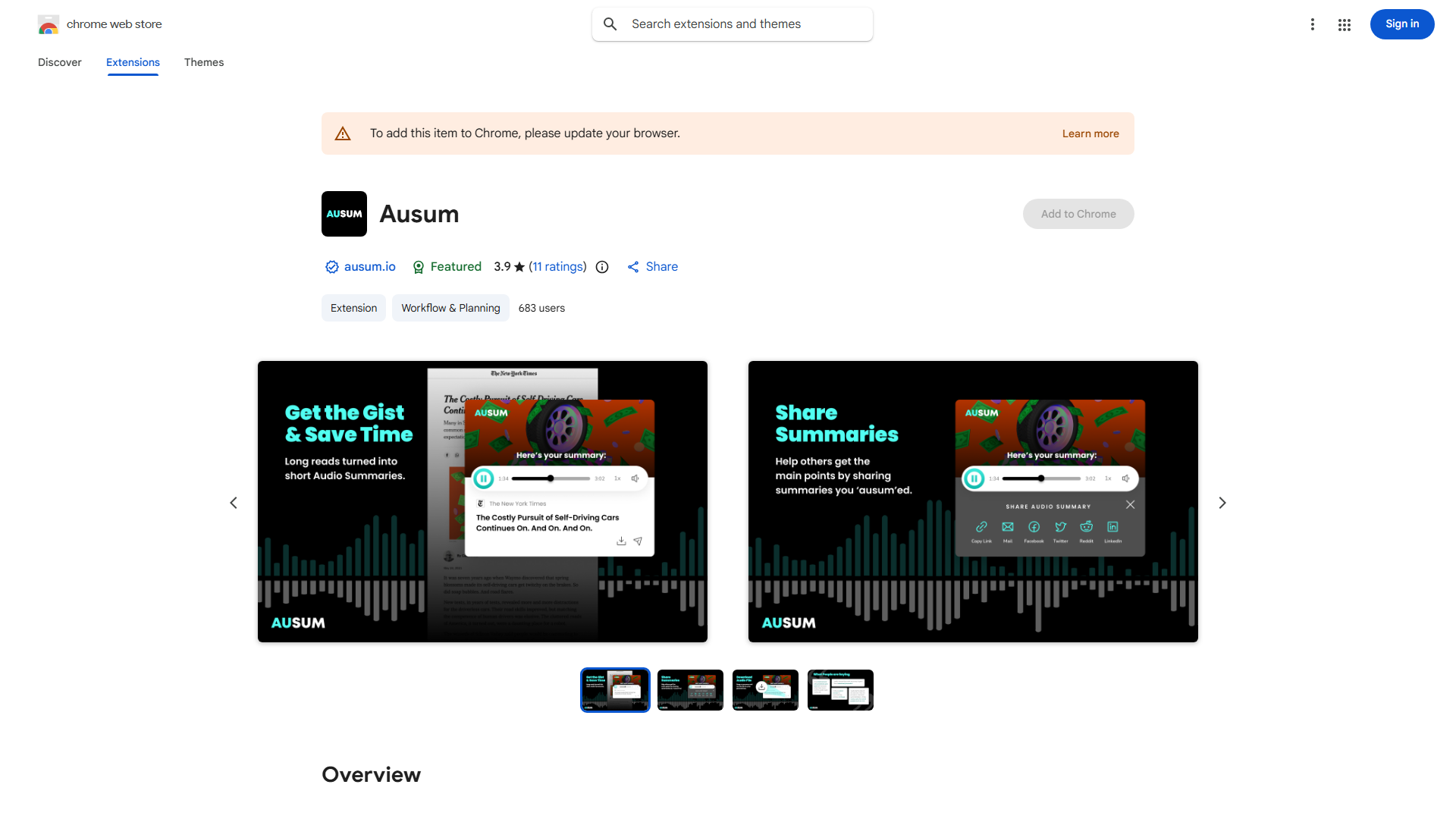Open the three-dot more options menu
The width and height of the screenshot is (1456, 819).
(x=1312, y=24)
